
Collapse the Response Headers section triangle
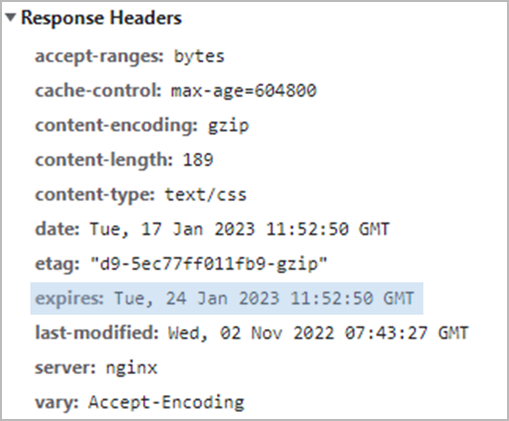[x=11, y=18]
